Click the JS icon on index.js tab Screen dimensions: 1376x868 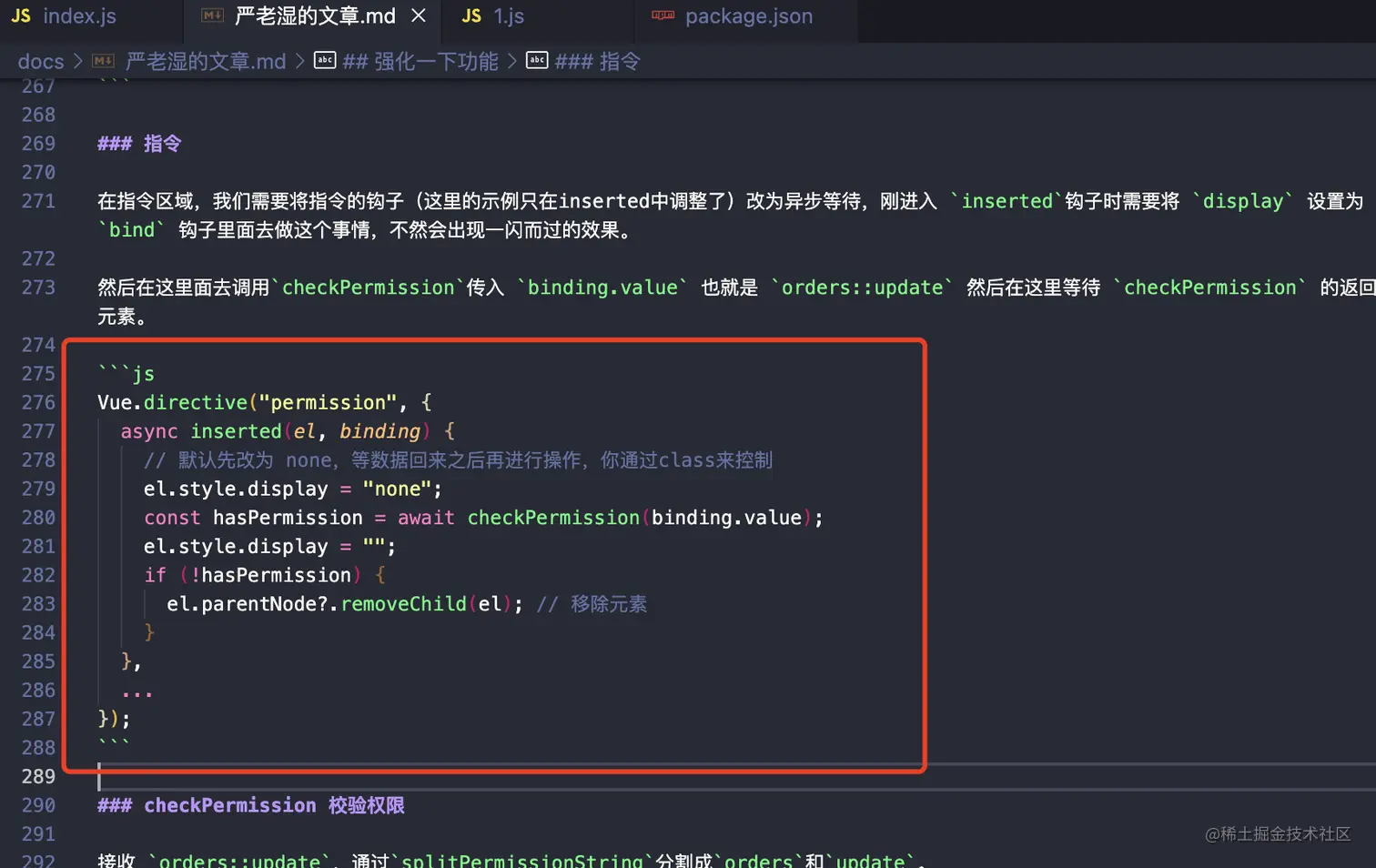(x=21, y=16)
